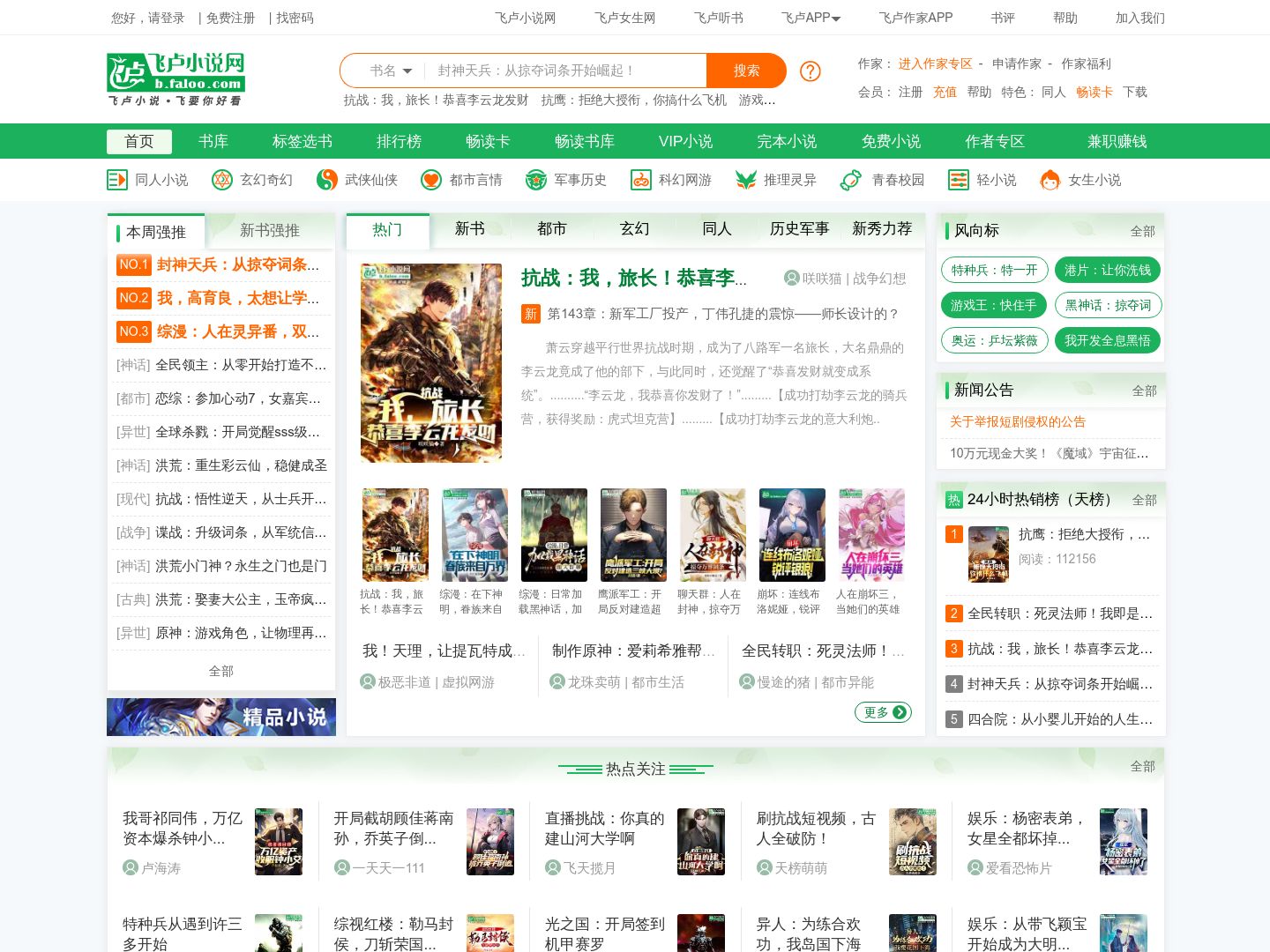Click author icon beside 龙珠卖萌
The width and height of the screenshot is (1270, 952).
click(x=557, y=681)
